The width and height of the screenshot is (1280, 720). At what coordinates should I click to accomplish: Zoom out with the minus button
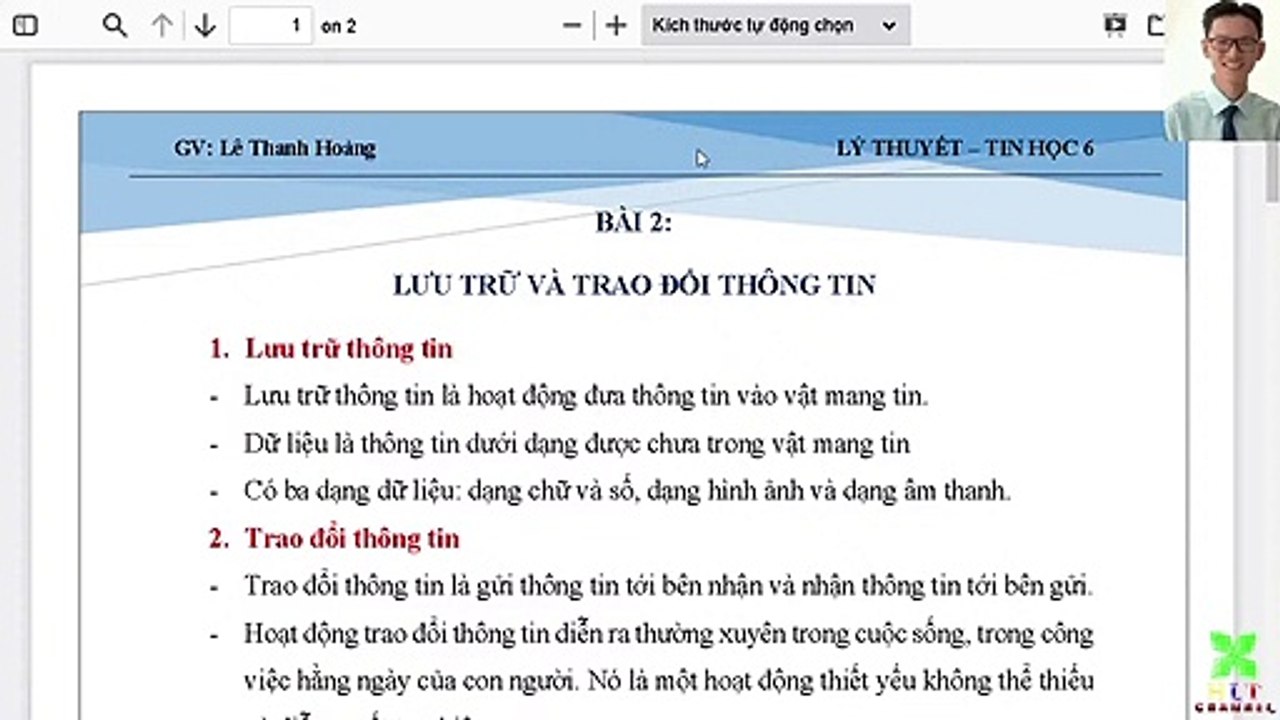point(572,26)
